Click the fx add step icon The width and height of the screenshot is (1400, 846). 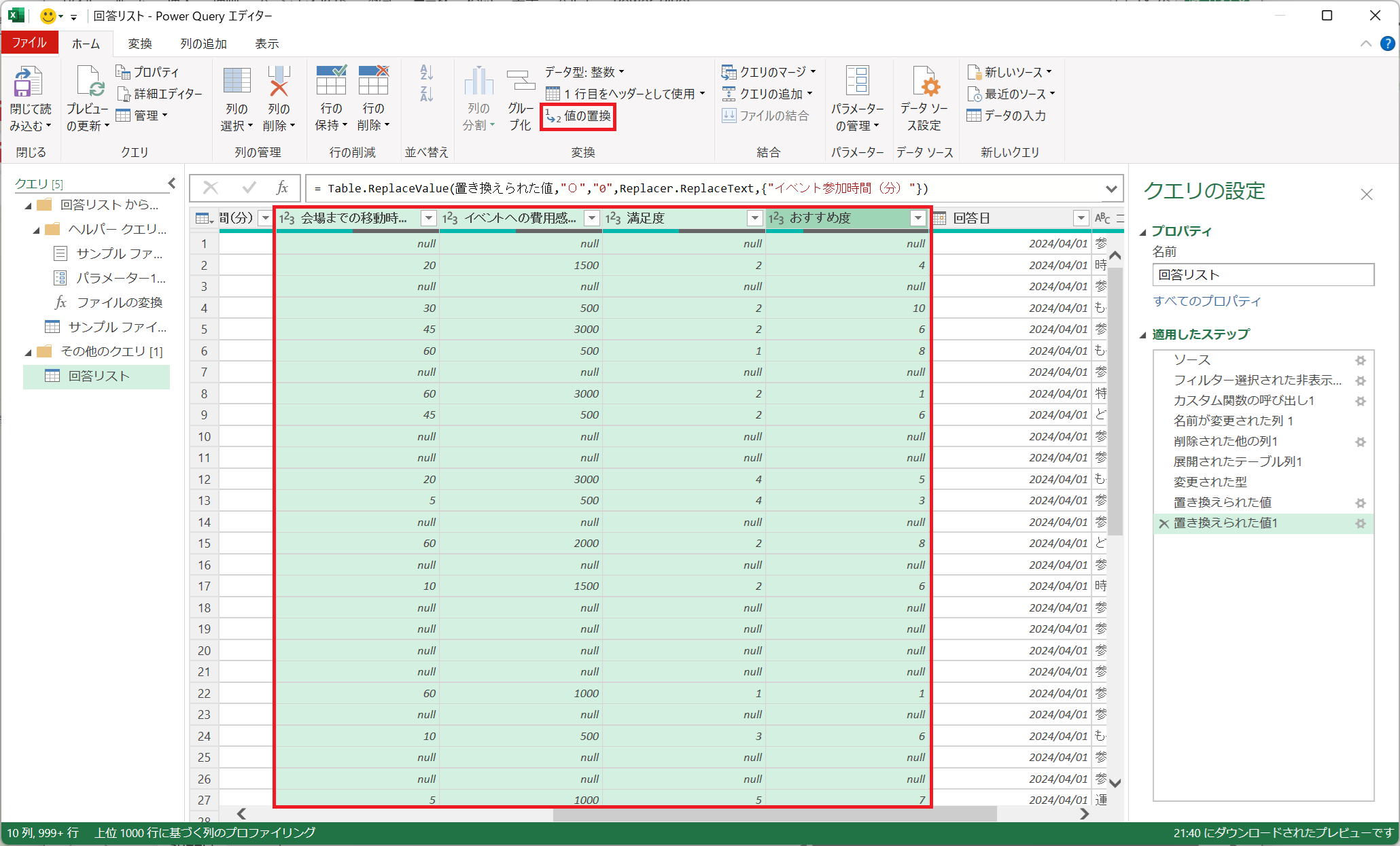click(283, 188)
